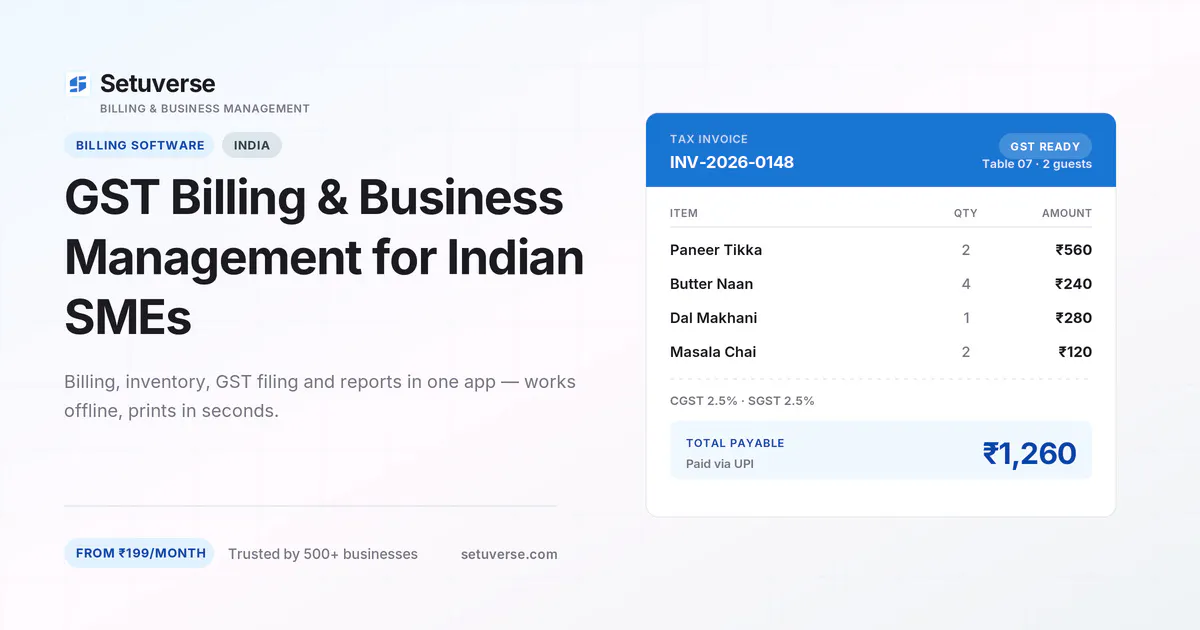The height and width of the screenshot is (630, 1200).
Task: Click the 'GST Billing & Business Management' headline
Action: click(x=324, y=258)
